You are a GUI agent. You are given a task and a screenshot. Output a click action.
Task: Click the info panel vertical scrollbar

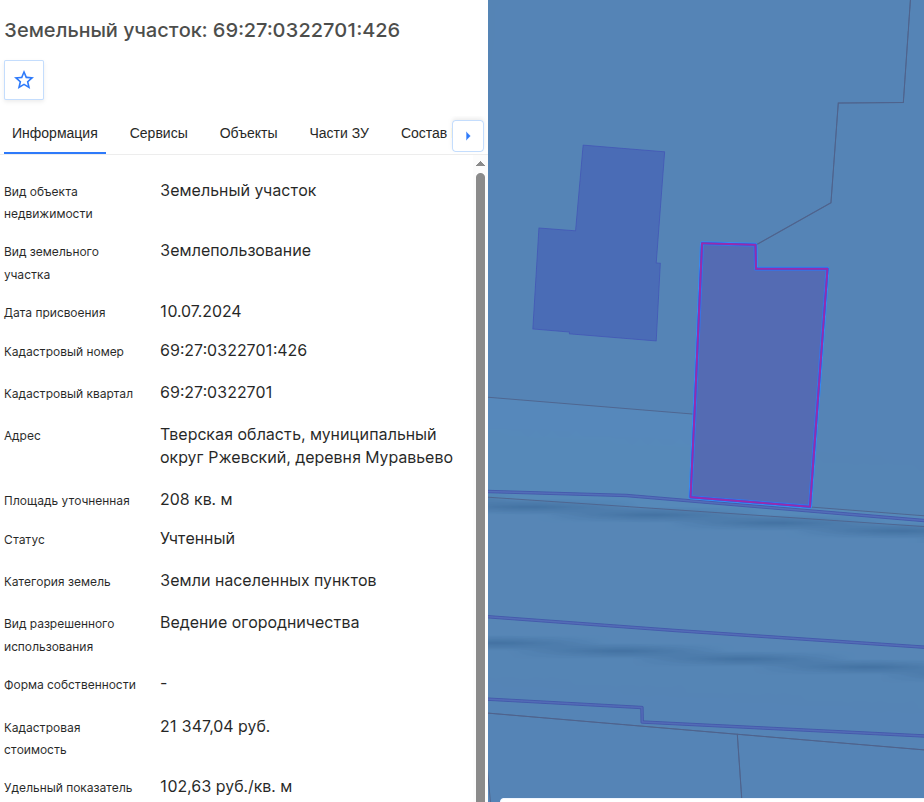480,487
